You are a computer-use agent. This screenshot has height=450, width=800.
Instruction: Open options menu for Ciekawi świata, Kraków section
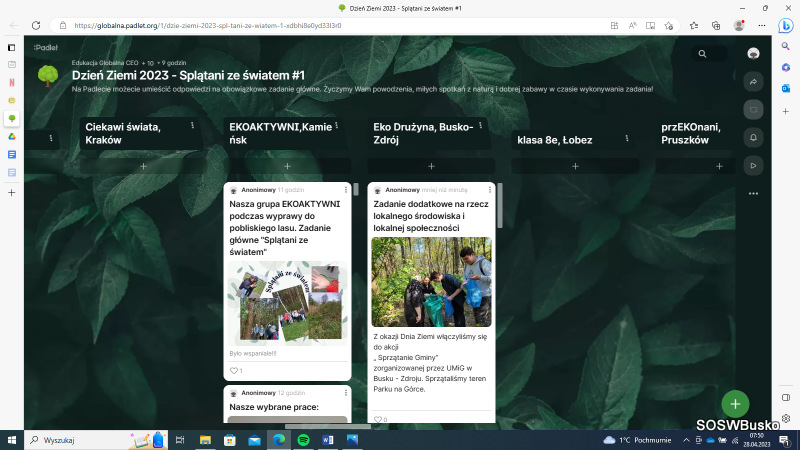point(192,126)
